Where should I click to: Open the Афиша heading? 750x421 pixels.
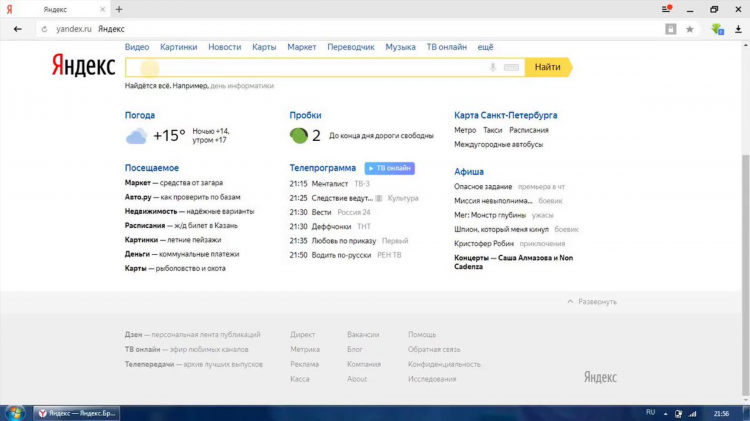click(x=469, y=172)
